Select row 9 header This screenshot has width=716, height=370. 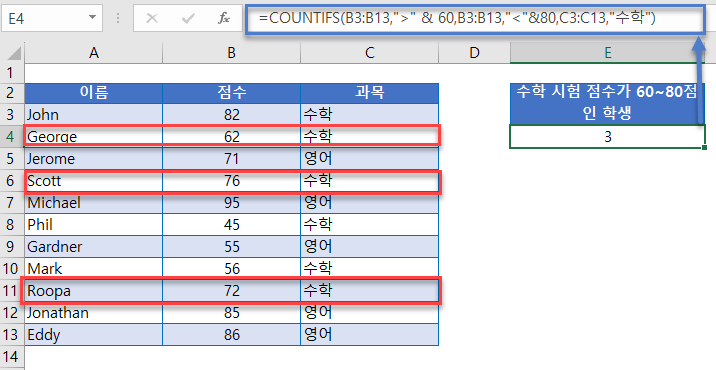[11, 247]
